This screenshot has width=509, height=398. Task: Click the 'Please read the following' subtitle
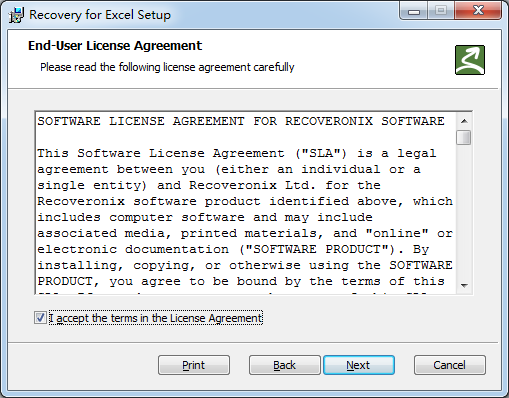[167, 67]
